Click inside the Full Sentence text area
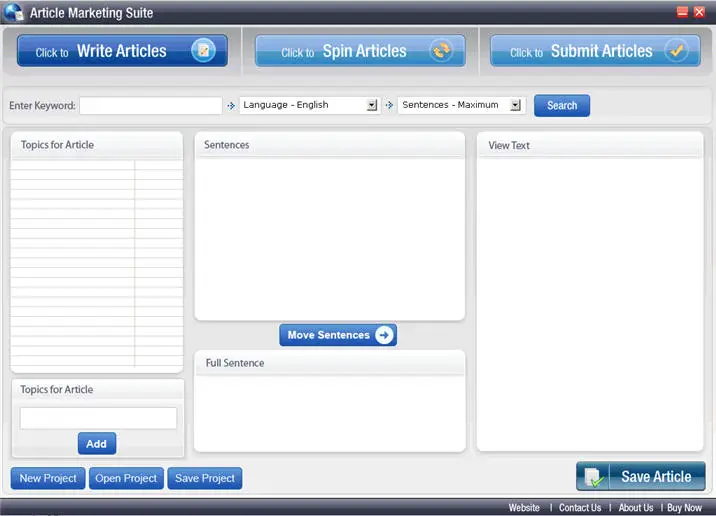 tap(330, 413)
